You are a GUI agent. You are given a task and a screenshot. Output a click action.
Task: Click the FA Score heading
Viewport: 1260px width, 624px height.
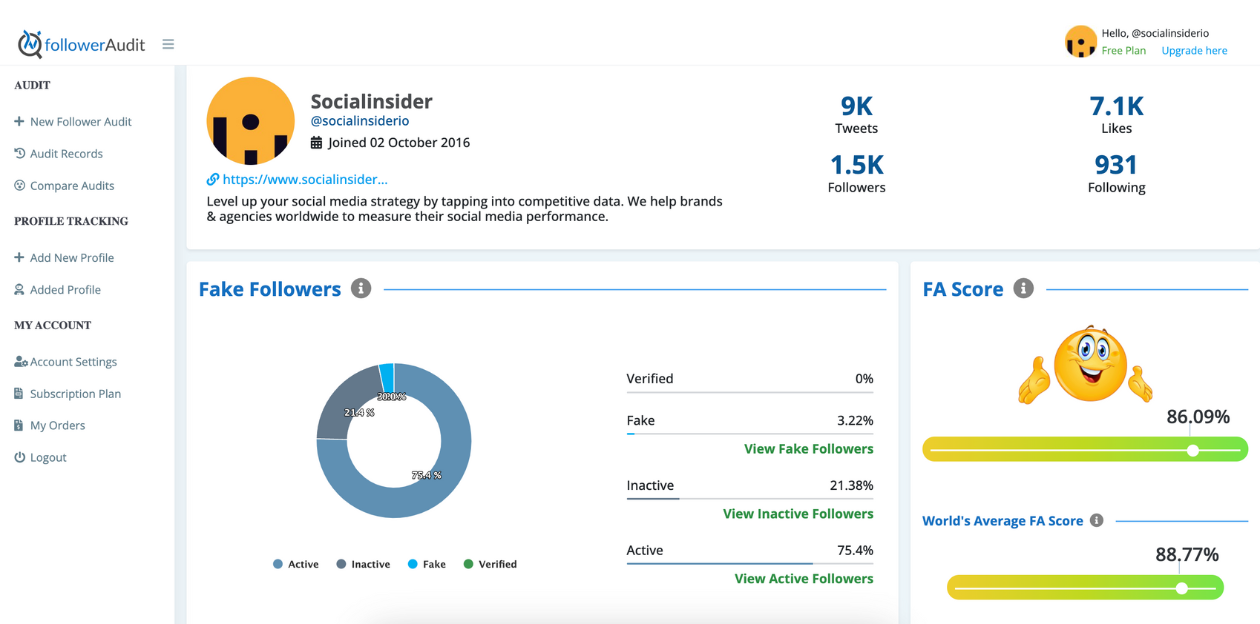pos(963,289)
